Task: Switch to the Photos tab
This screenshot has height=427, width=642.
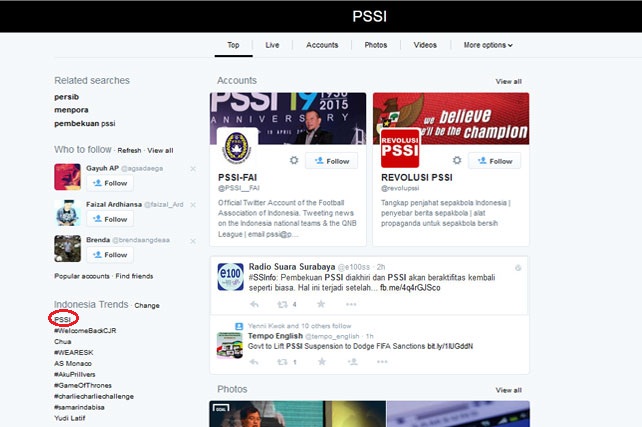Action: click(x=376, y=45)
